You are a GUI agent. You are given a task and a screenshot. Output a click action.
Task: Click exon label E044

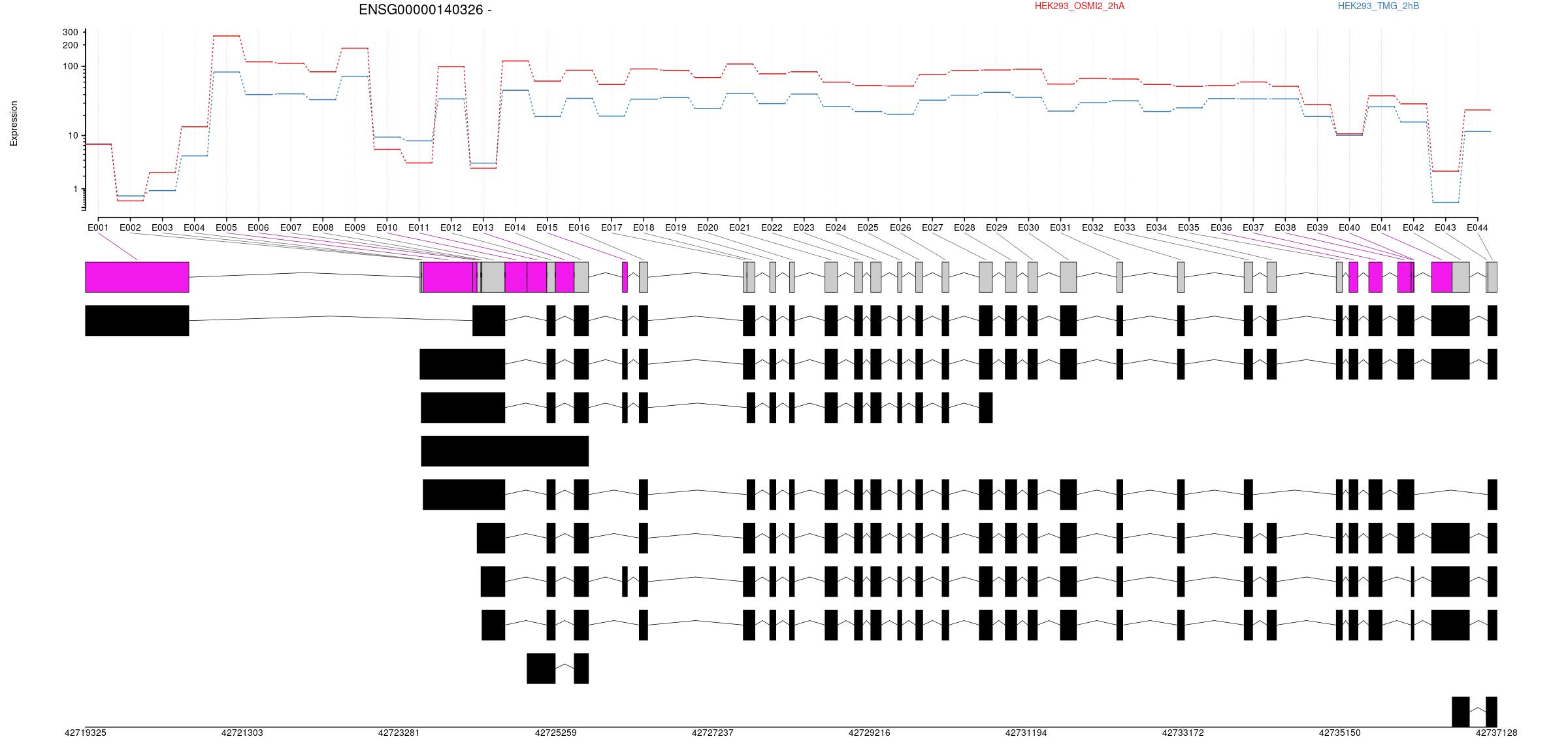click(1477, 227)
